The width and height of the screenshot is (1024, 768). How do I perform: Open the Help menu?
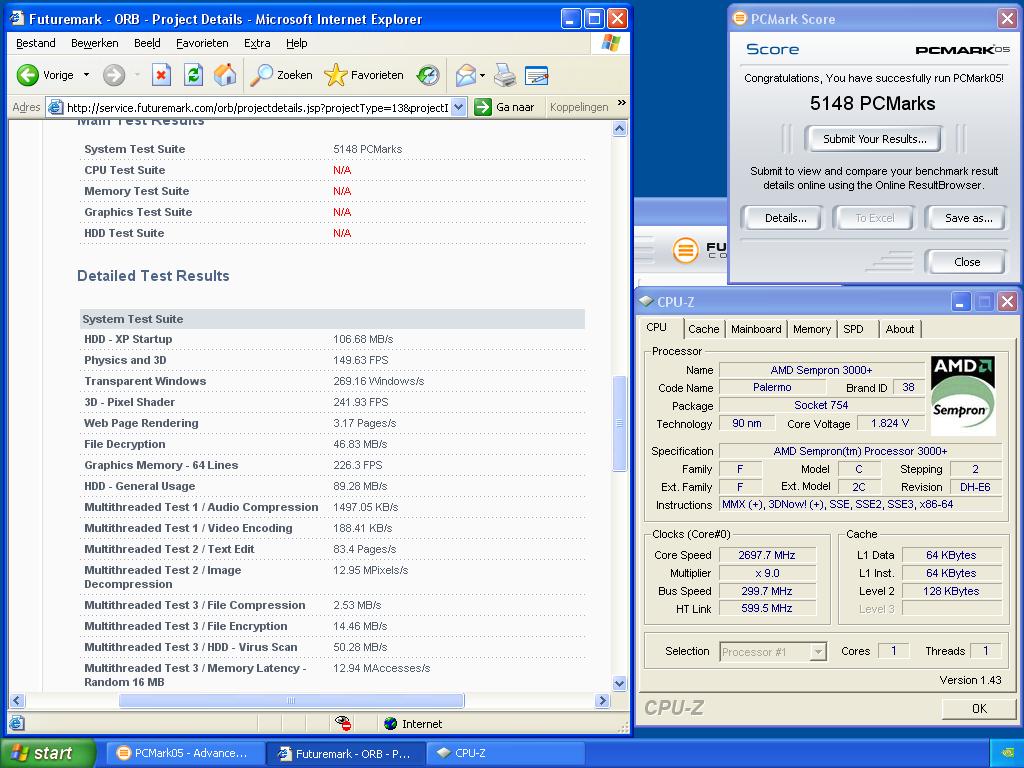click(296, 43)
